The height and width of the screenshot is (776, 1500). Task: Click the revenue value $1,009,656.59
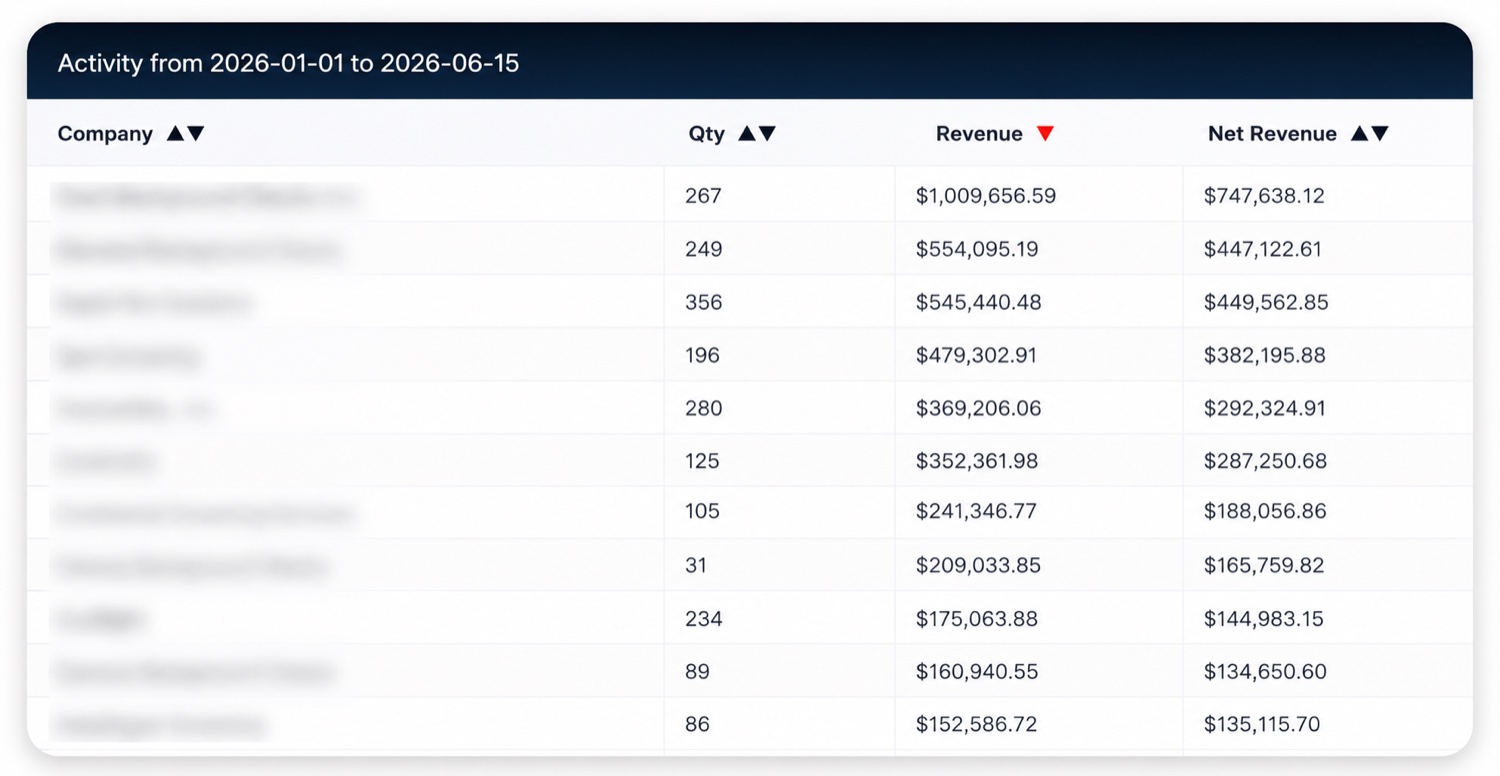pyautogui.click(x=986, y=196)
